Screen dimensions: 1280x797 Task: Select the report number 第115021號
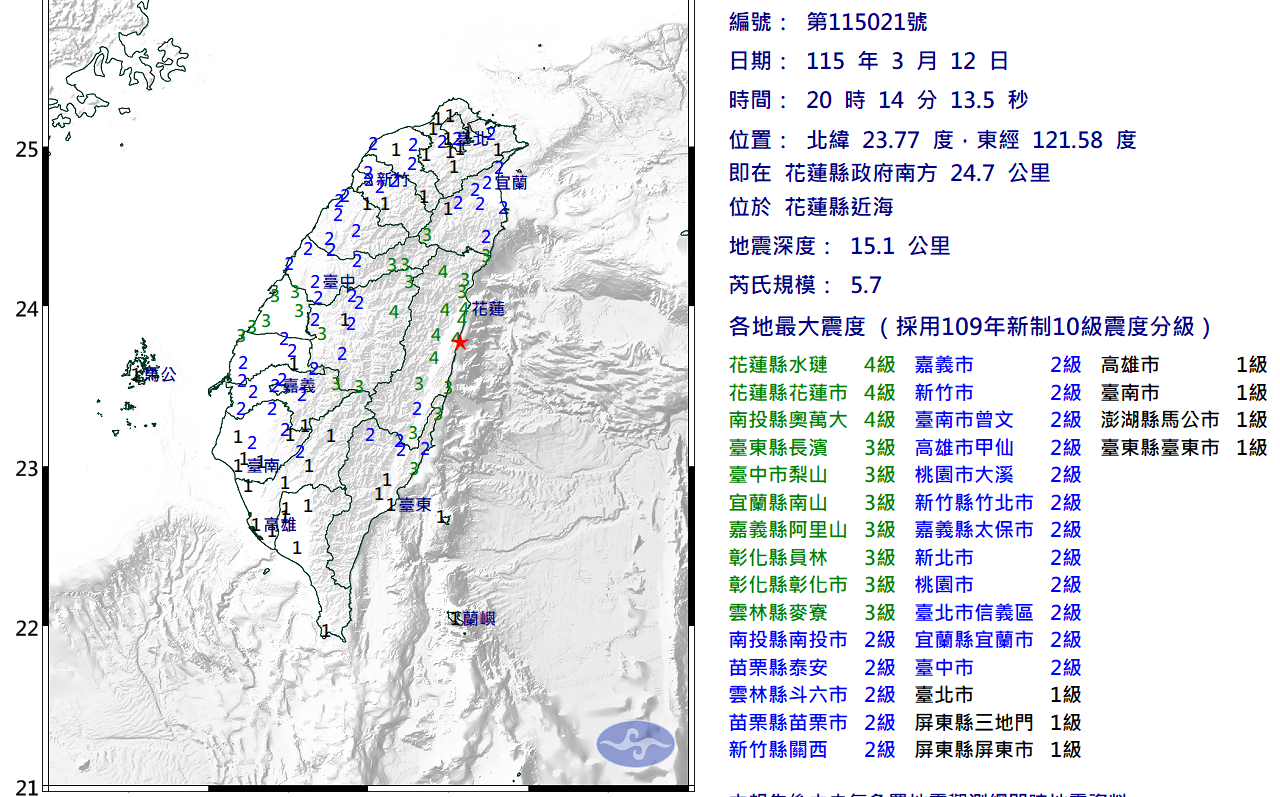pos(859,22)
